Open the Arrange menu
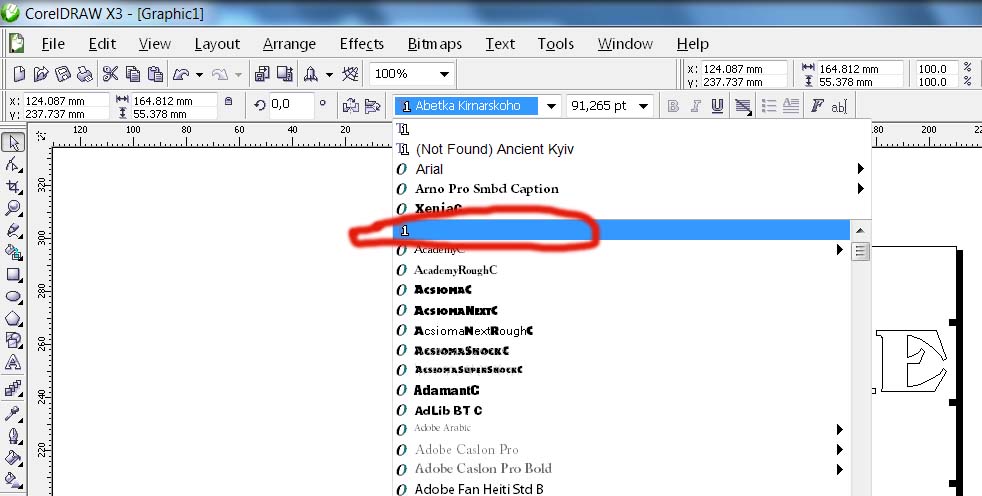Screen dimensions: 982x496 click(x=289, y=44)
